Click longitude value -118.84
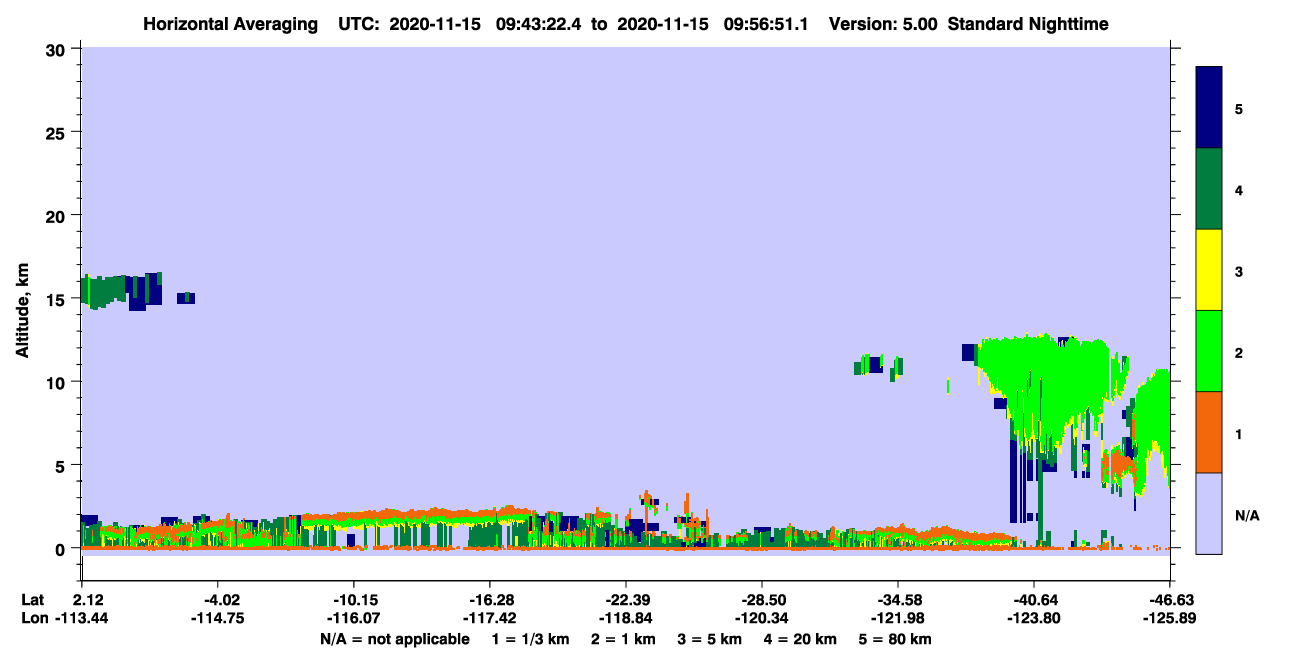Image resolution: width=1300 pixels, height=667 pixels. [626, 618]
